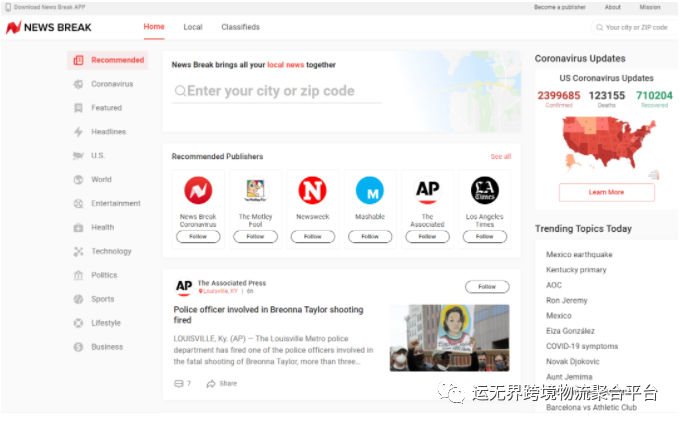680x423 pixels.
Task: Switch to the Home tab
Action: point(154,27)
